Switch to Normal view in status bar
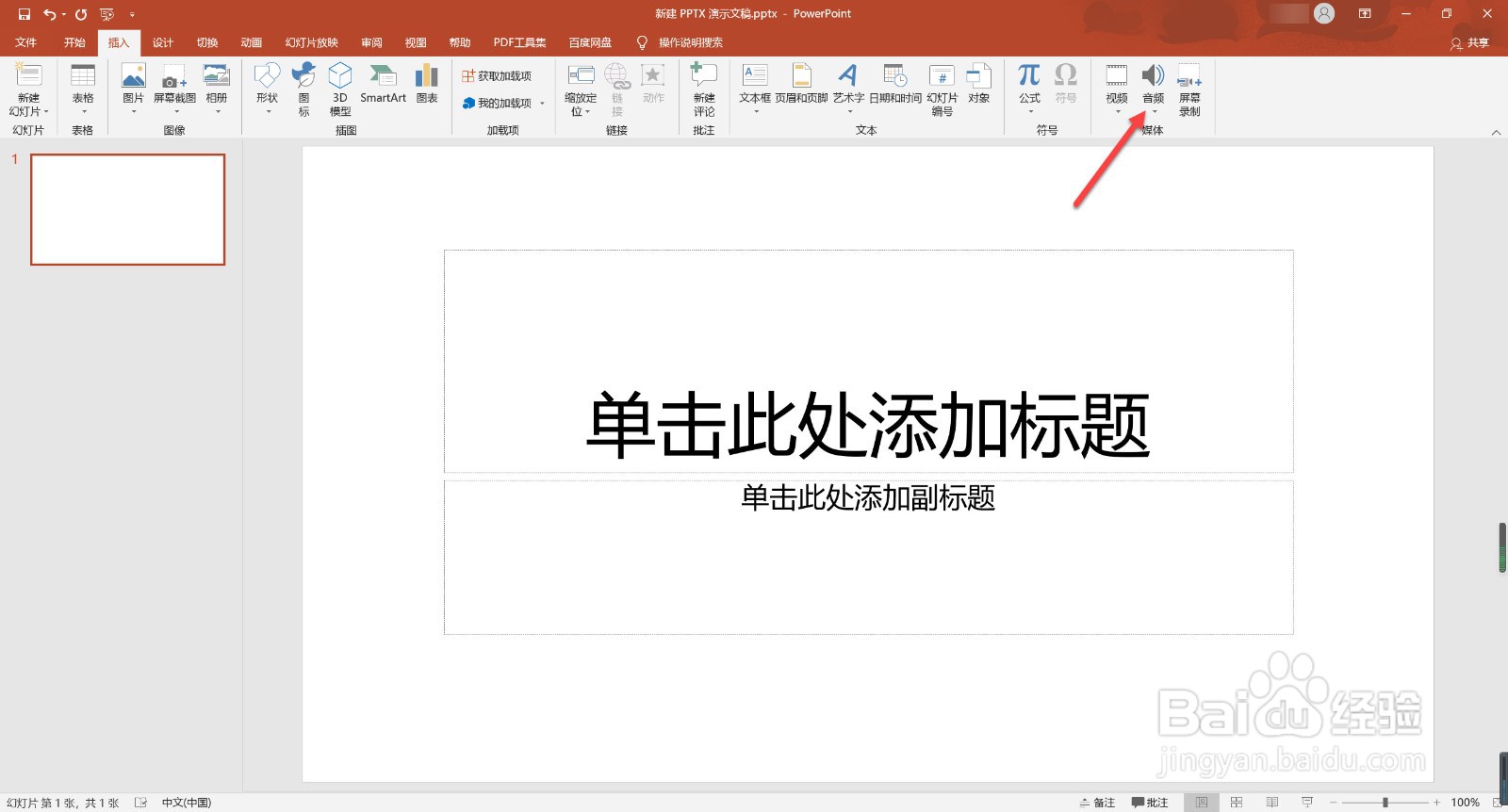Viewport: 1508px width, 812px height. point(1202,803)
